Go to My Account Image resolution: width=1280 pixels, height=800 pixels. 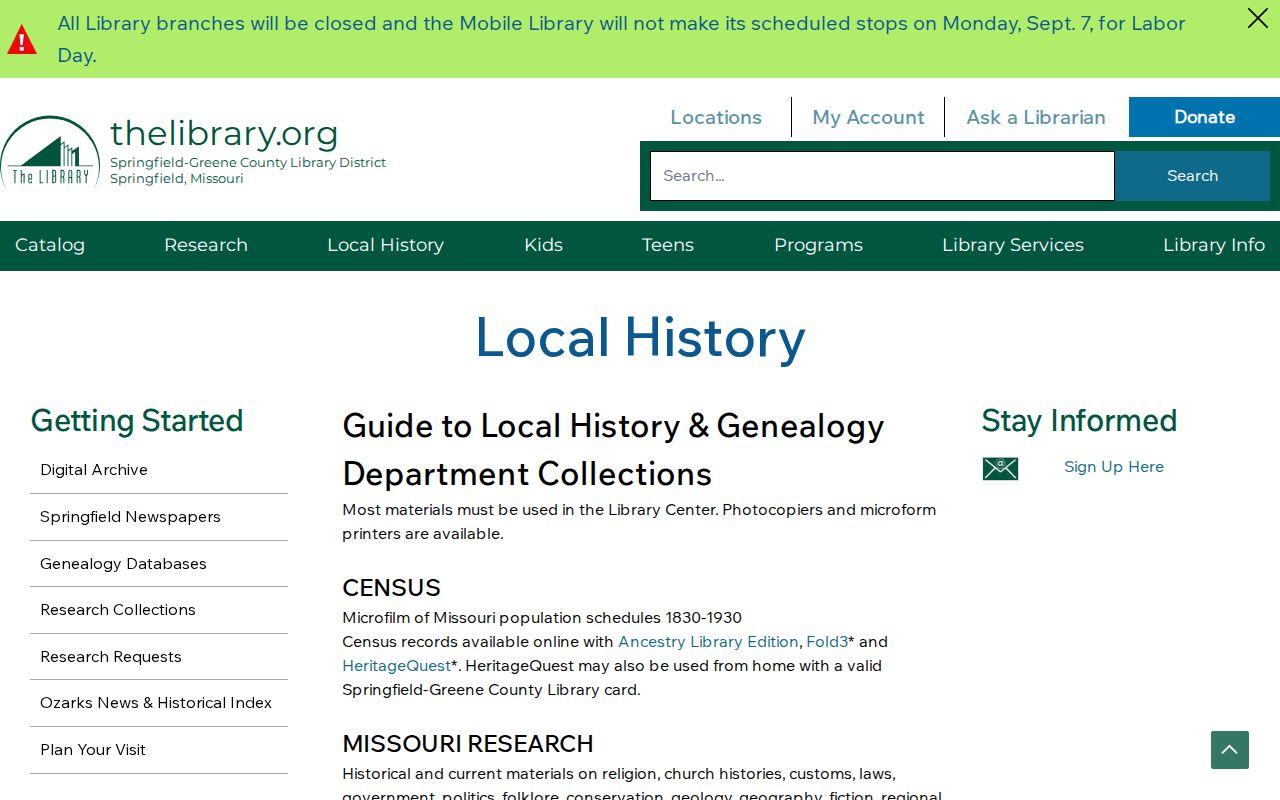pos(868,117)
